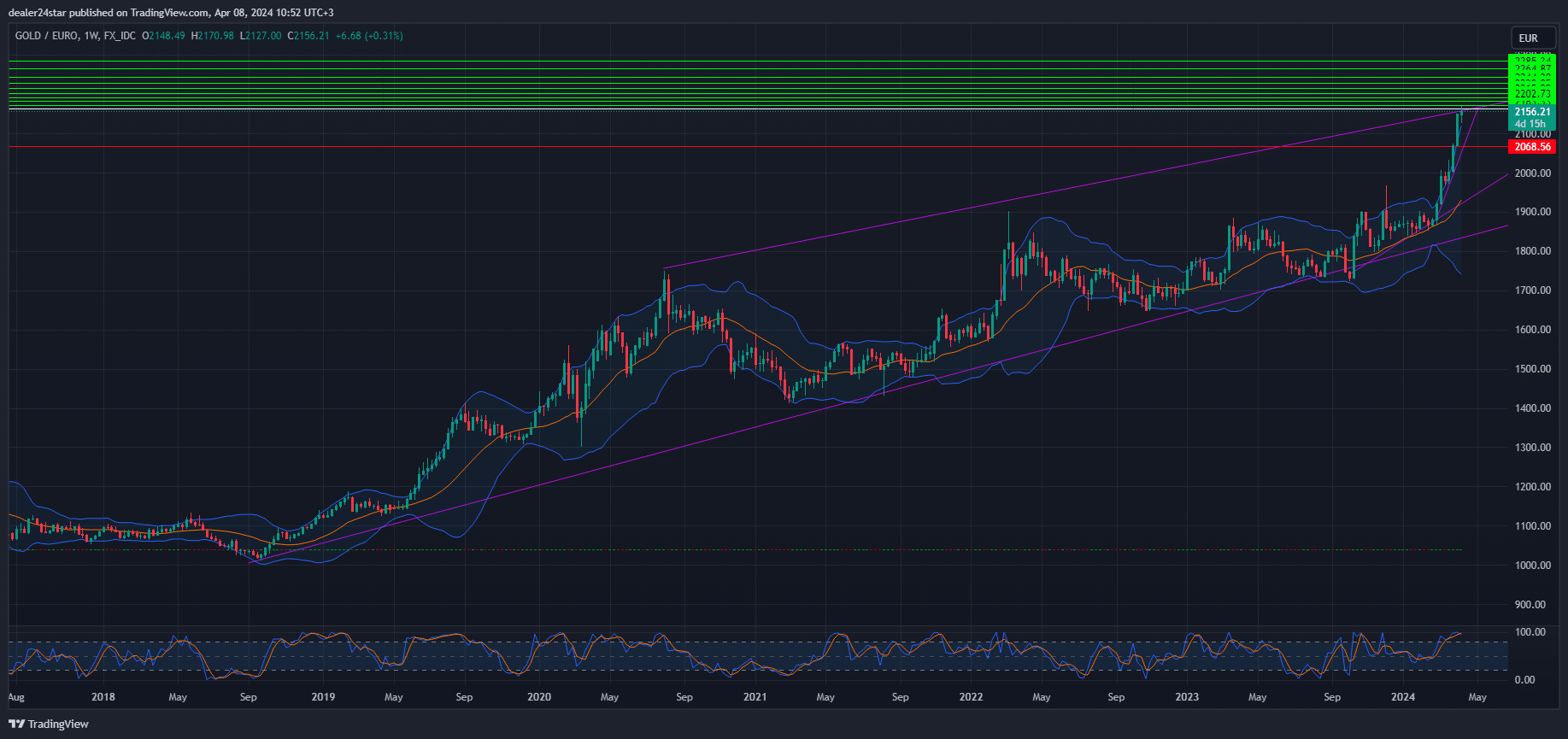
Task: Click the 2020 time axis label
Action: (539, 697)
